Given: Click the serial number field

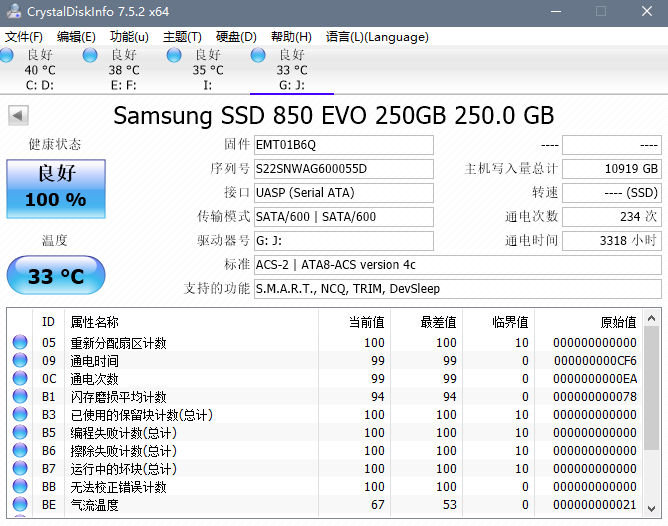Looking at the screenshot, I should click(x=343, y=169).
